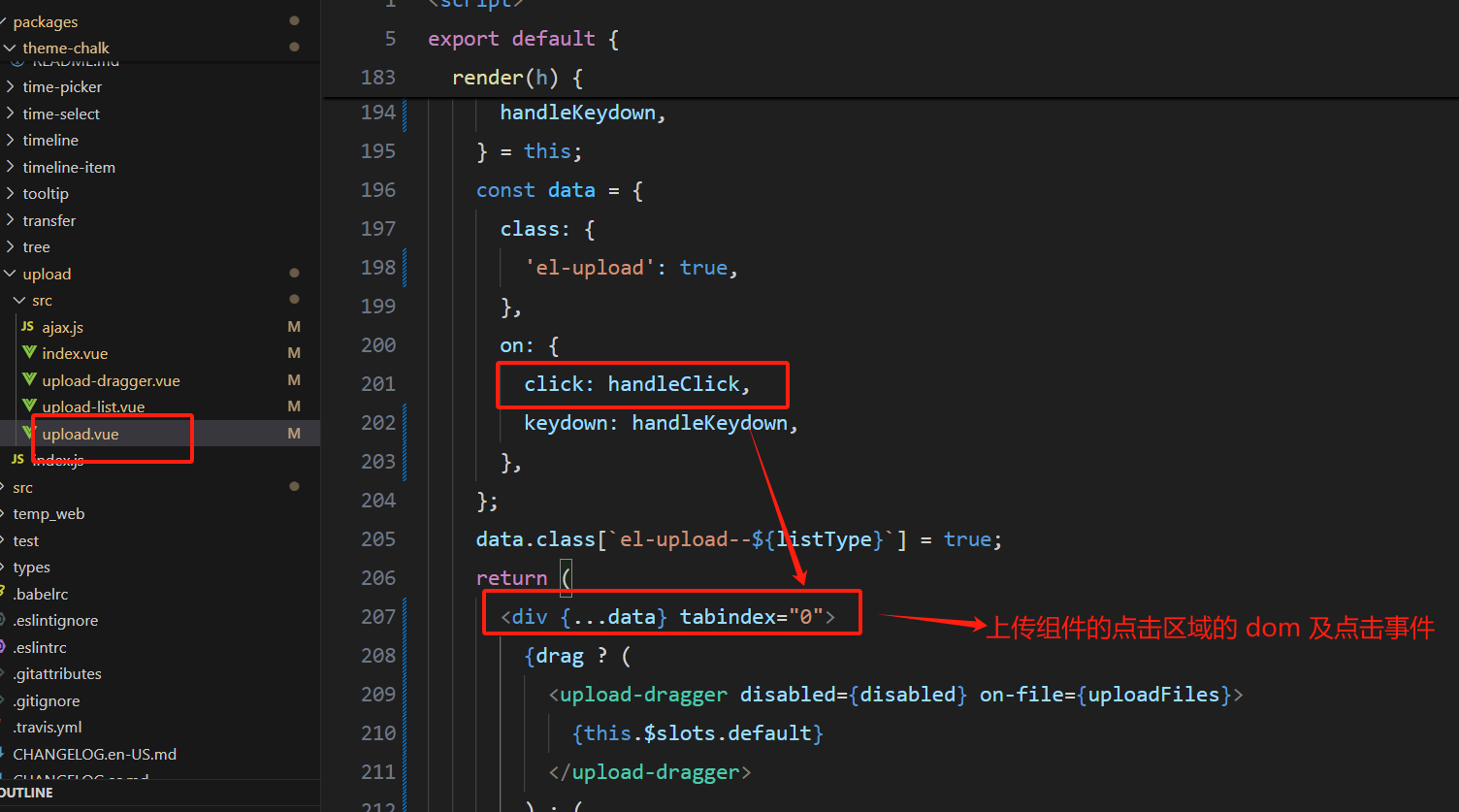Viewport: 1459px width, 812px height.
Task: Click listType on line 205
Action: [824, 539]
